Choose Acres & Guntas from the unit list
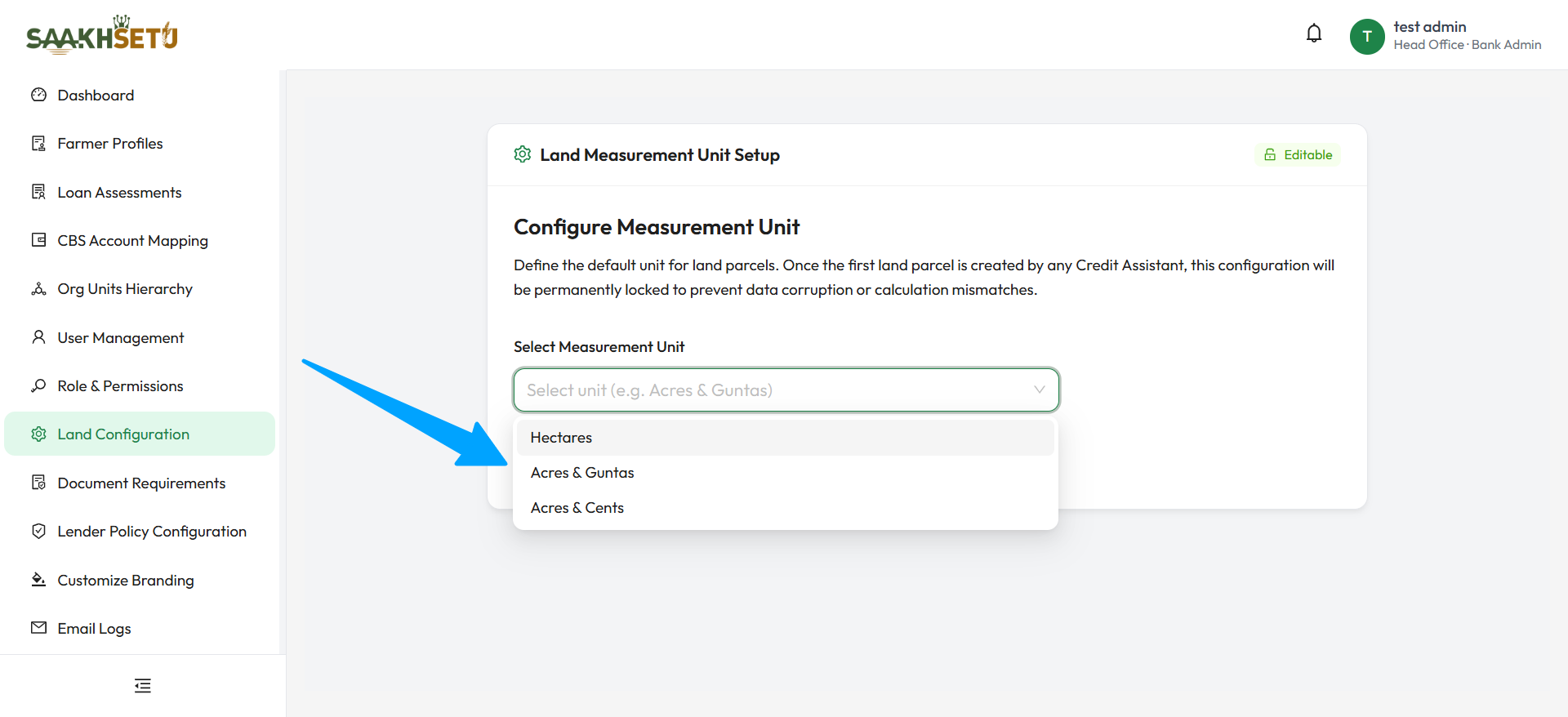The image size is (1568, 717). click(x=786, y=473)
